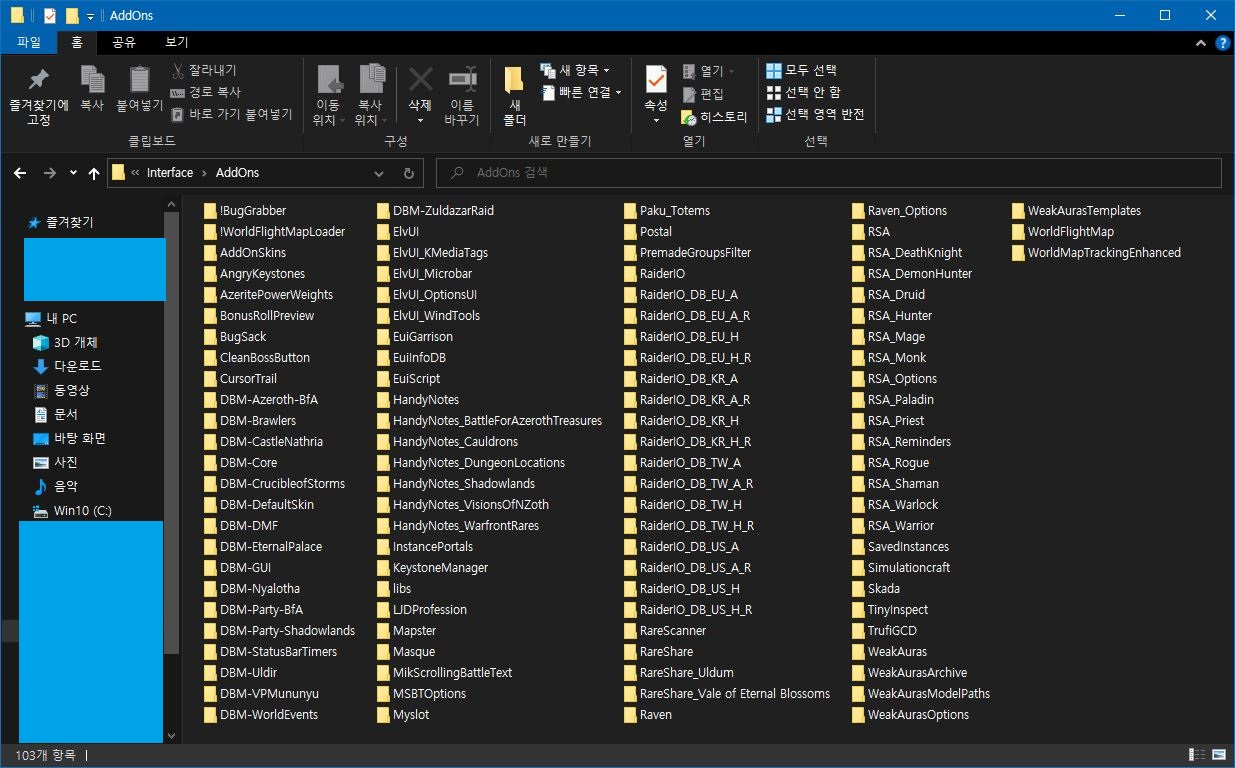
Task: Select the WeakAuras folder
Action: 890,651
